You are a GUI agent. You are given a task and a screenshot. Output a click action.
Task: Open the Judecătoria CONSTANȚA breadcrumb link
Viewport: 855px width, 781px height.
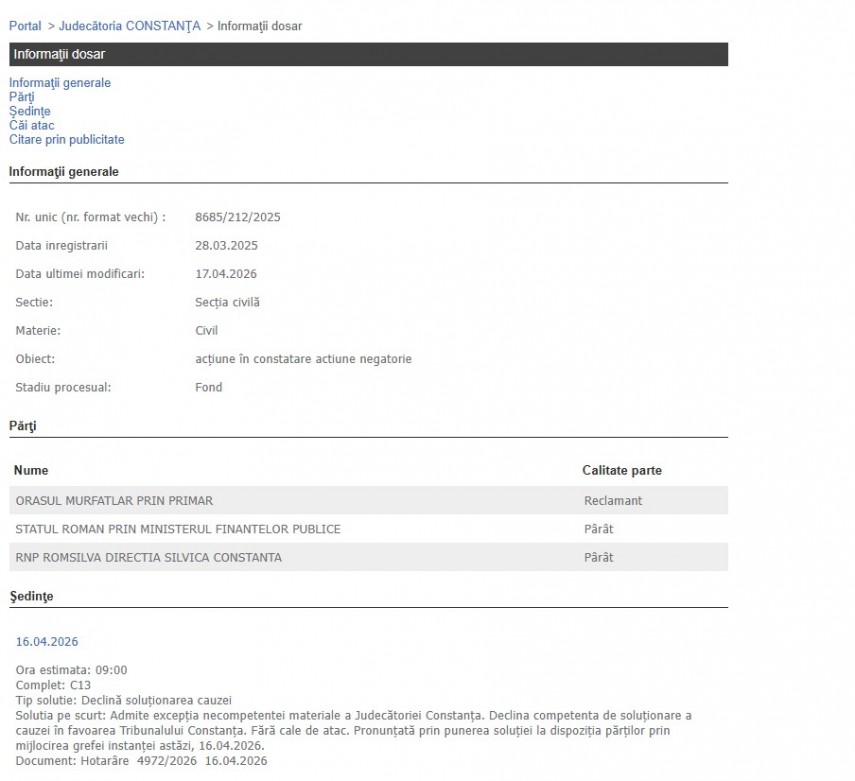tap(129, 25)
